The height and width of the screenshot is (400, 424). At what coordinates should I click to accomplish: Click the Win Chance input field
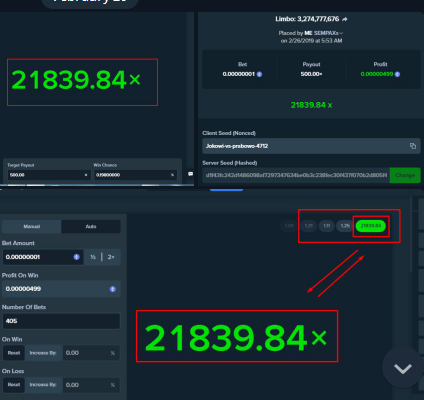coord(136,175)
